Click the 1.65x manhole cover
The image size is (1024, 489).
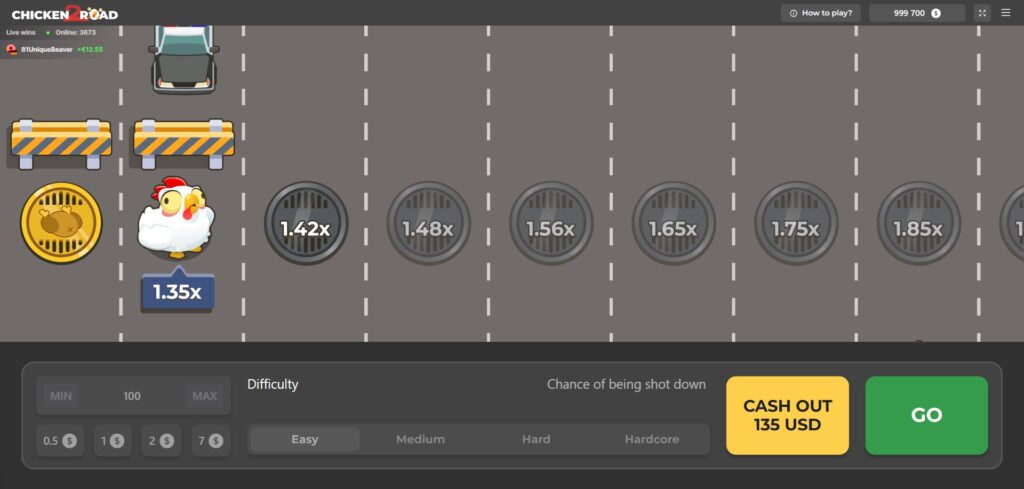click(x=673, y=223)
